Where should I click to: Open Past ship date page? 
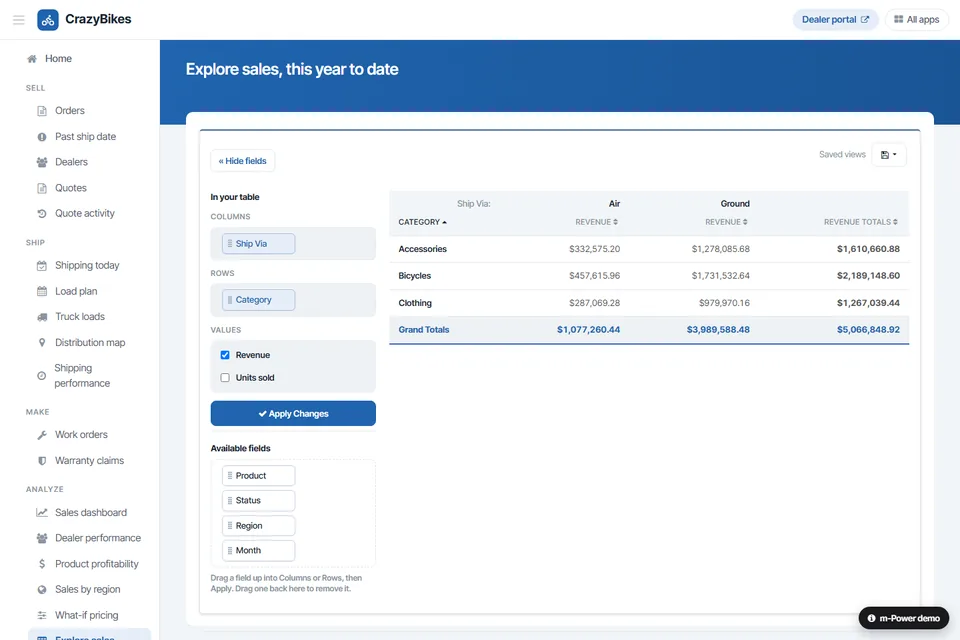pos(86,137)
